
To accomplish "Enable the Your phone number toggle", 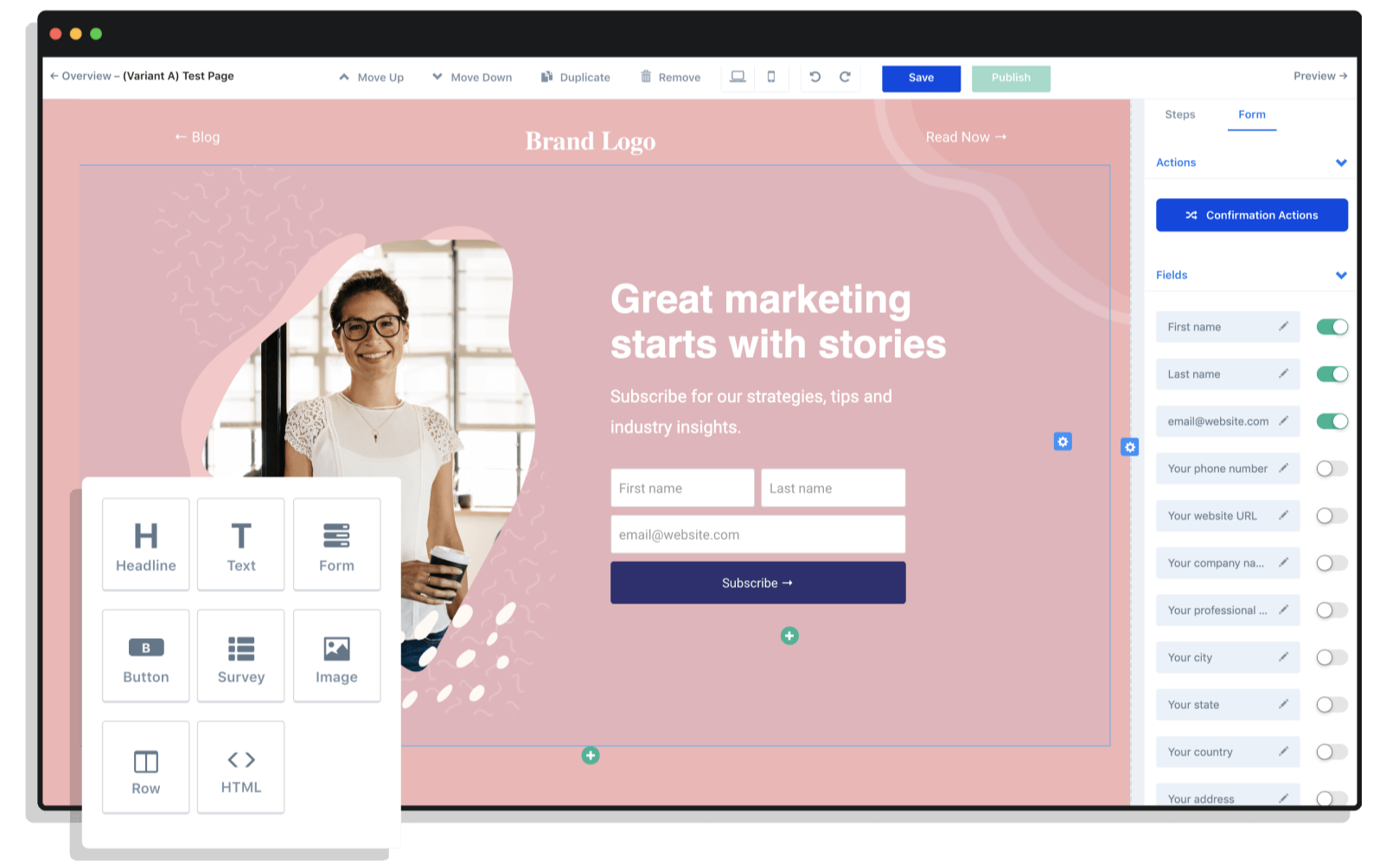I will (x=1332, y=469).
